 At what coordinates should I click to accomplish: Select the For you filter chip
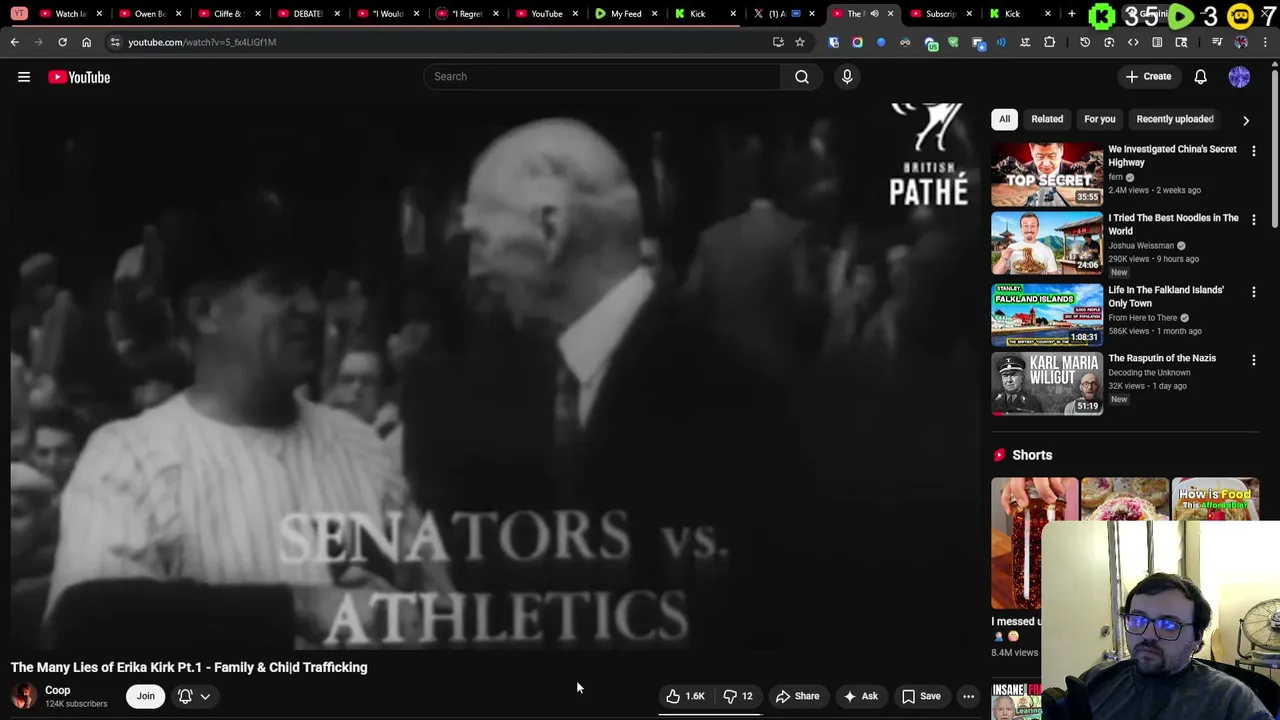1099,119
